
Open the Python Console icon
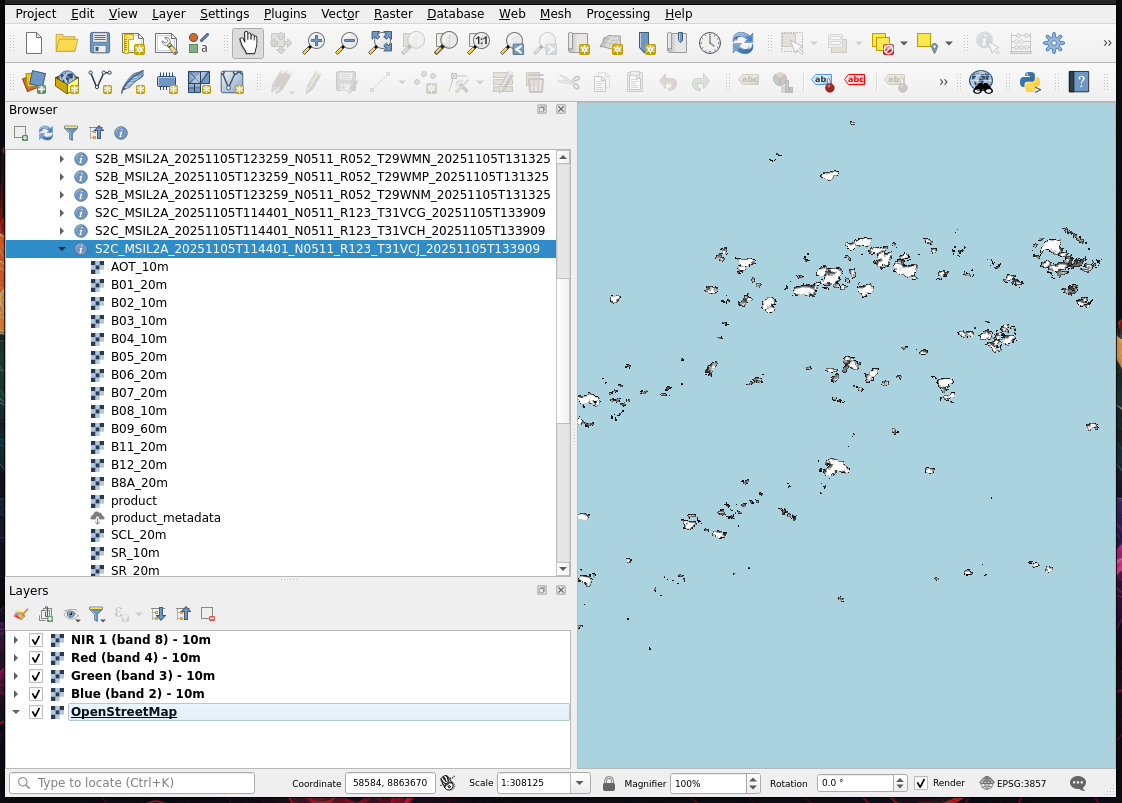pos(1030,82)
